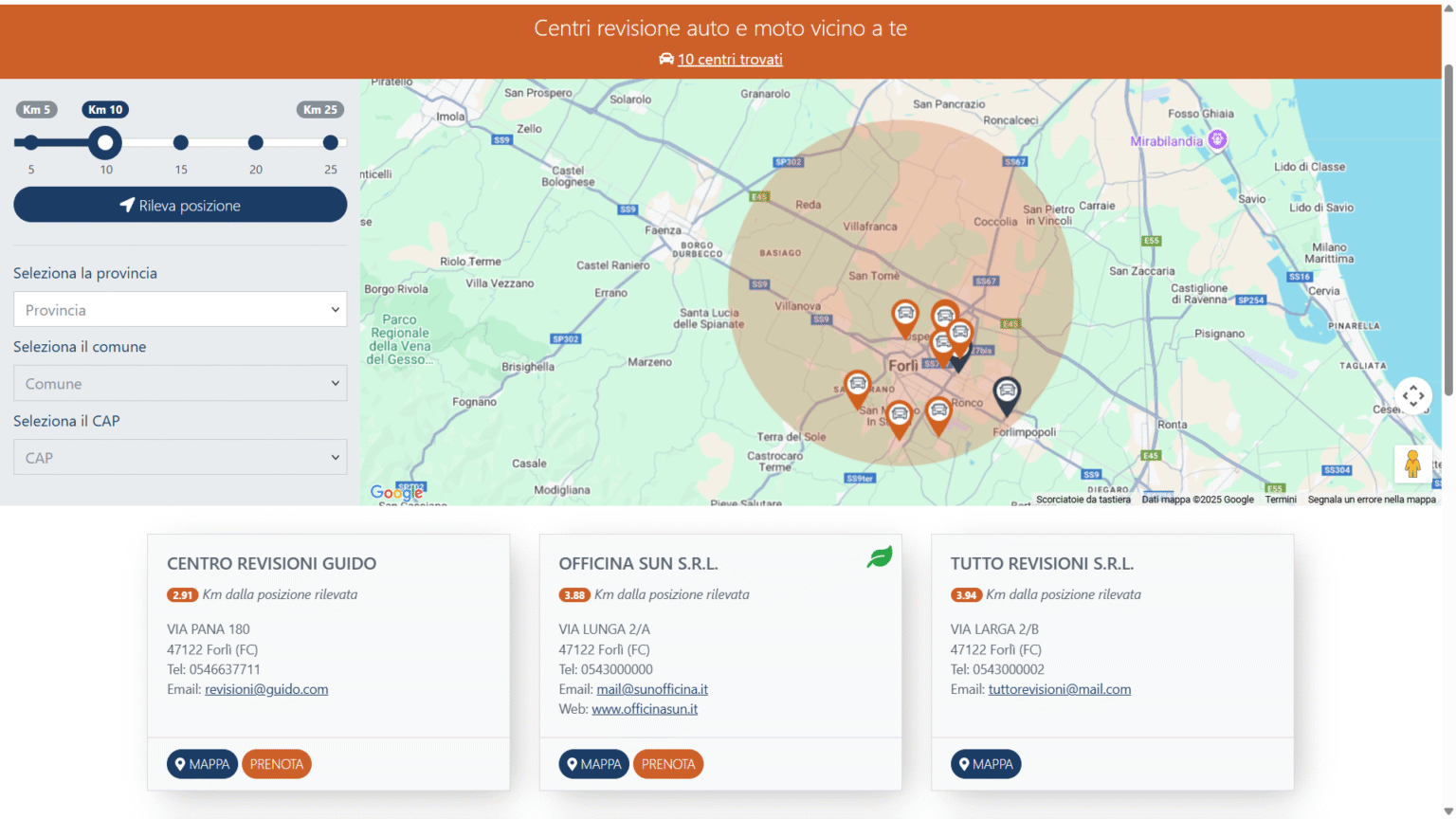Click the dark map marker near Forlimpopoli

pyautogui.click(x=1007, y=393)
